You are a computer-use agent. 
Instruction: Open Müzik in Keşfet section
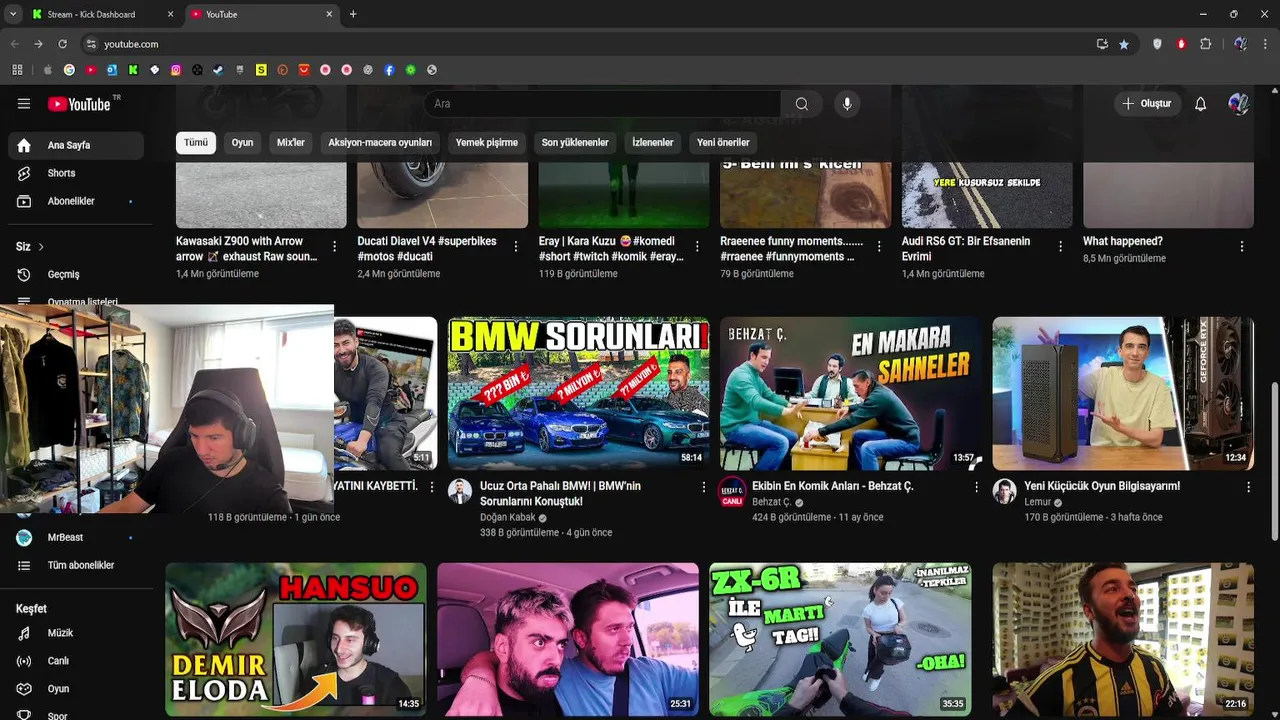76,633
